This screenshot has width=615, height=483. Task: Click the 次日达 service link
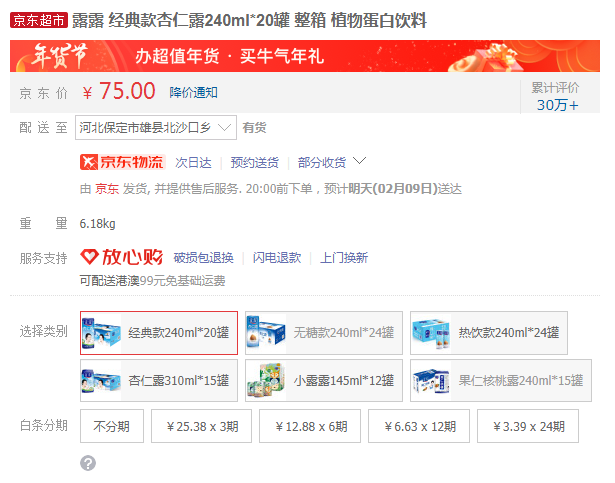(193, 162)
